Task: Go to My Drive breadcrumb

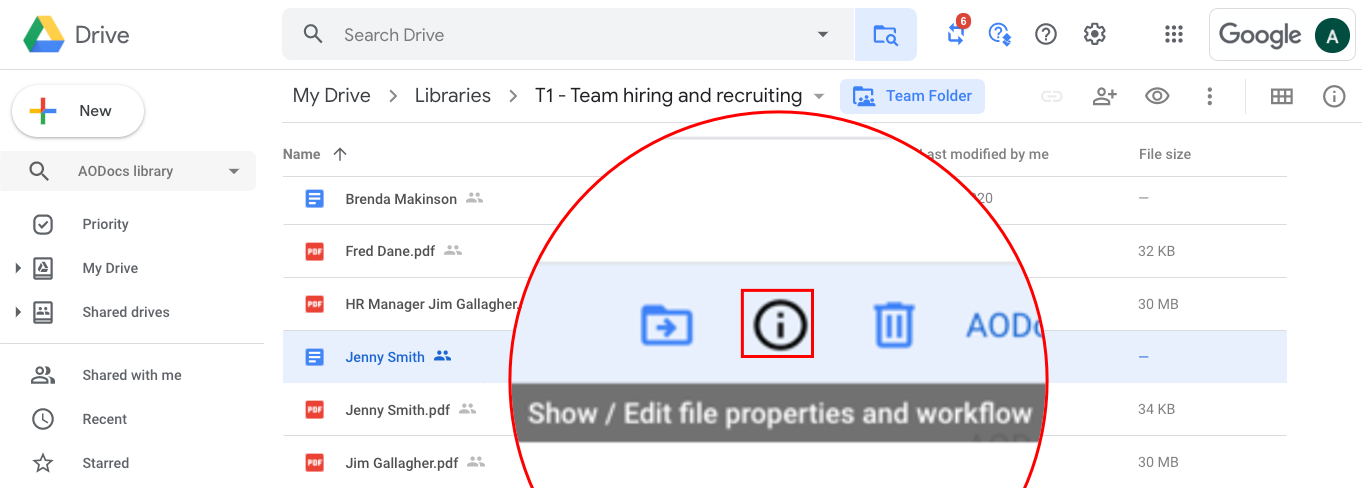Action: [332, 96]
